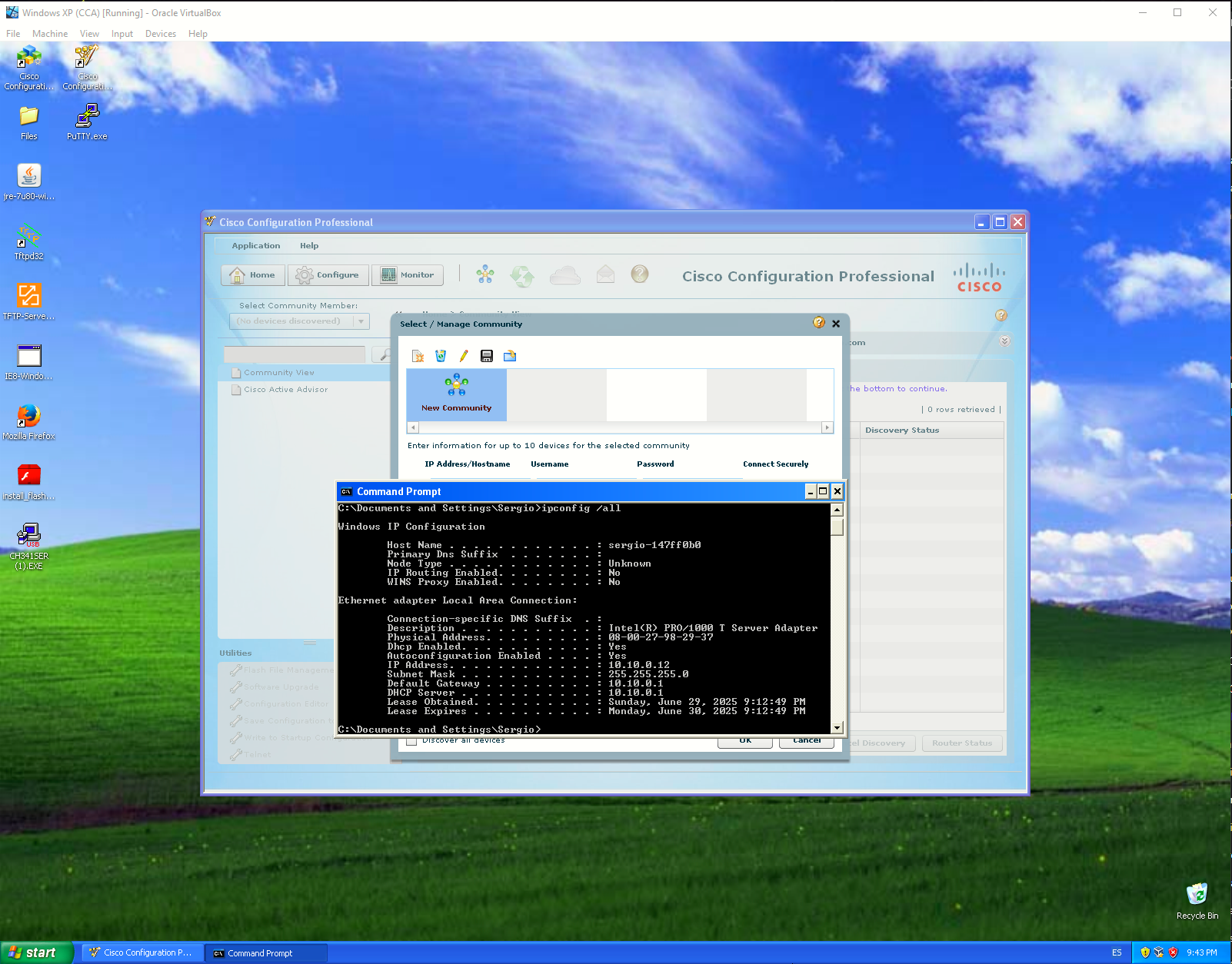Viewport: 1232px width, 964px height.
Task: Click Cancel in the community dialog
Action: [x=807, y=741]
